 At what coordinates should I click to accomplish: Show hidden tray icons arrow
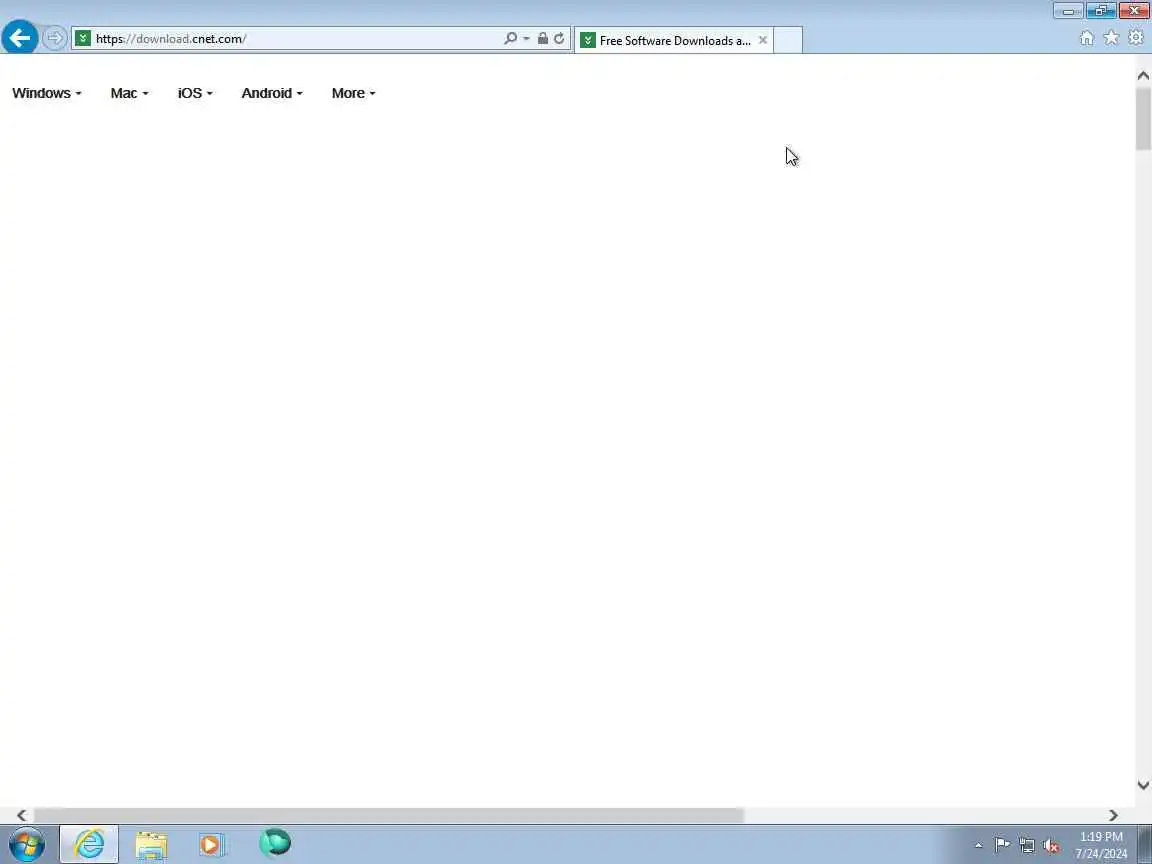pyautogui.click(x=978, y=846)
